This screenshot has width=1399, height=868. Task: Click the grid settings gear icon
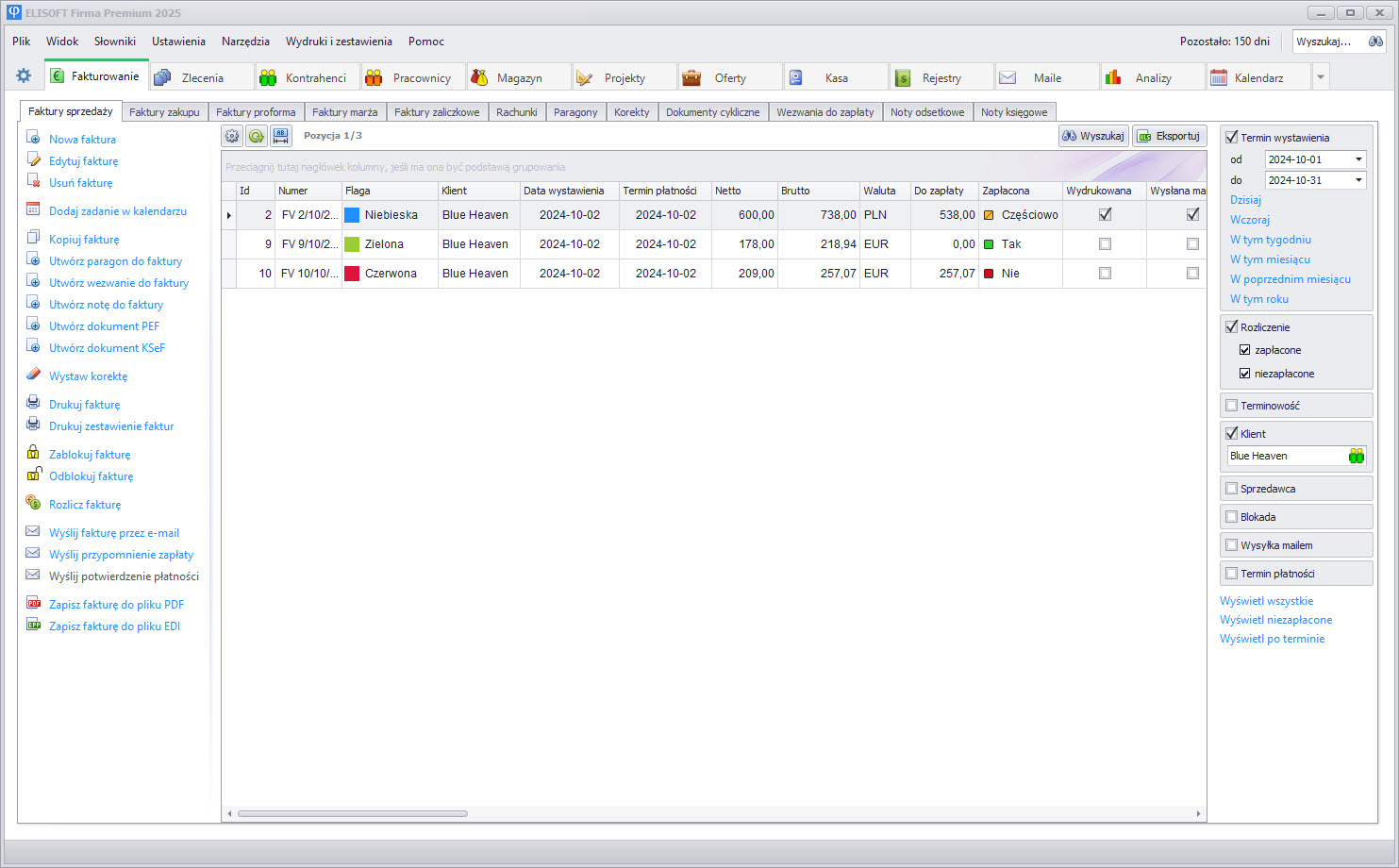232,137
